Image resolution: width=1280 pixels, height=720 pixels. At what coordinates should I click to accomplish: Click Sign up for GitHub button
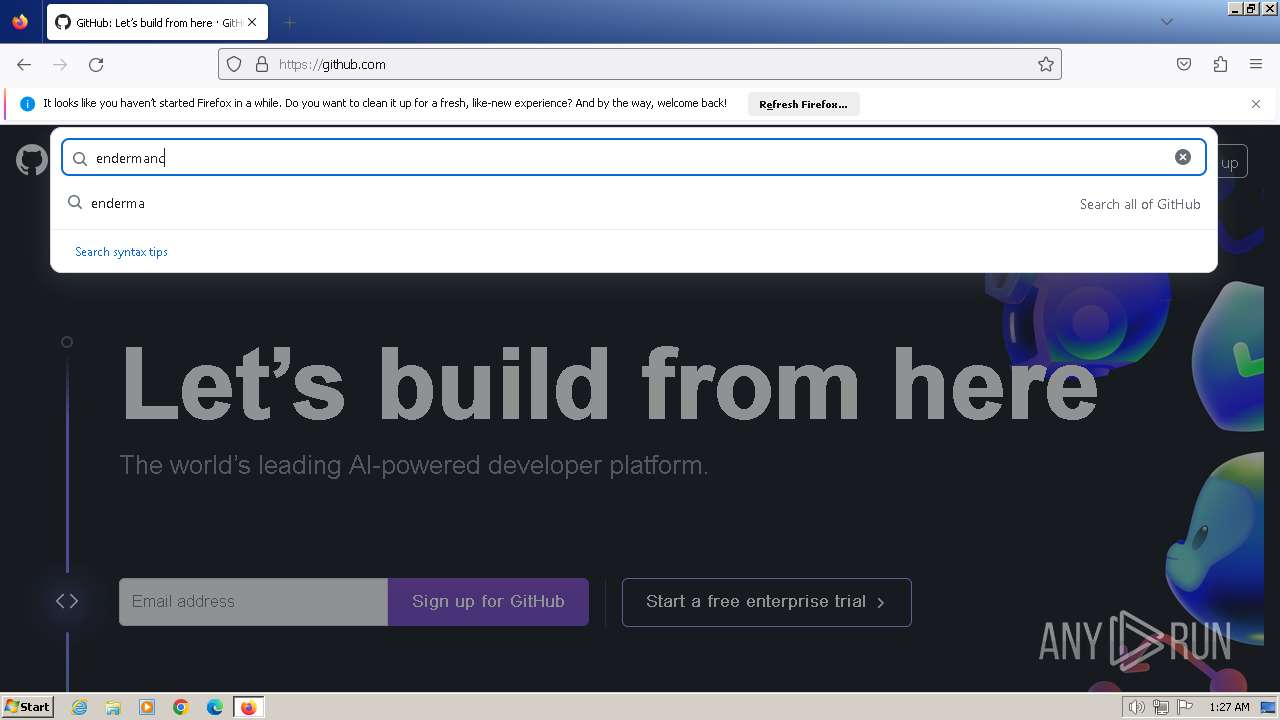coord(488,602)
